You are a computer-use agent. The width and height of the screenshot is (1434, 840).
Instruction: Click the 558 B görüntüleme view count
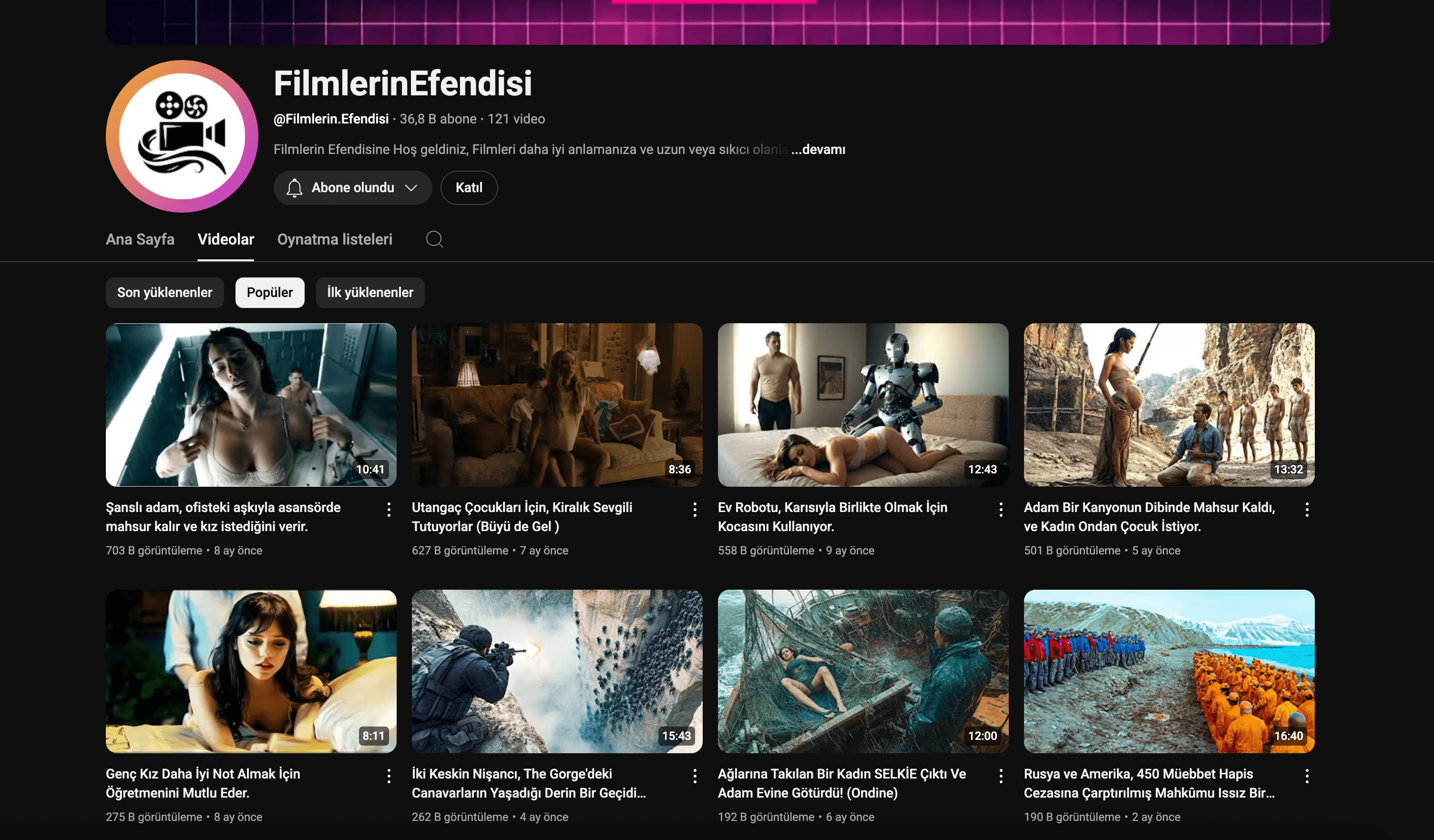pyautogui.click(x=767, y=550)
